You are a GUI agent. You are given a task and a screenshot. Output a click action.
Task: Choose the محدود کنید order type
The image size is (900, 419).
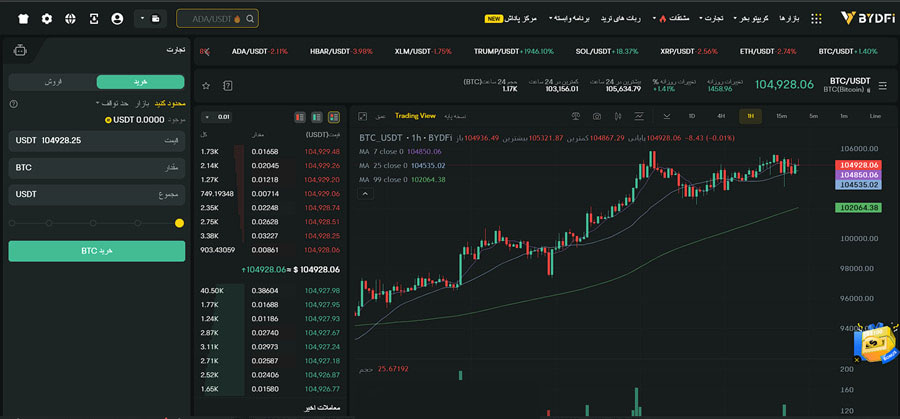pos(168,103)
